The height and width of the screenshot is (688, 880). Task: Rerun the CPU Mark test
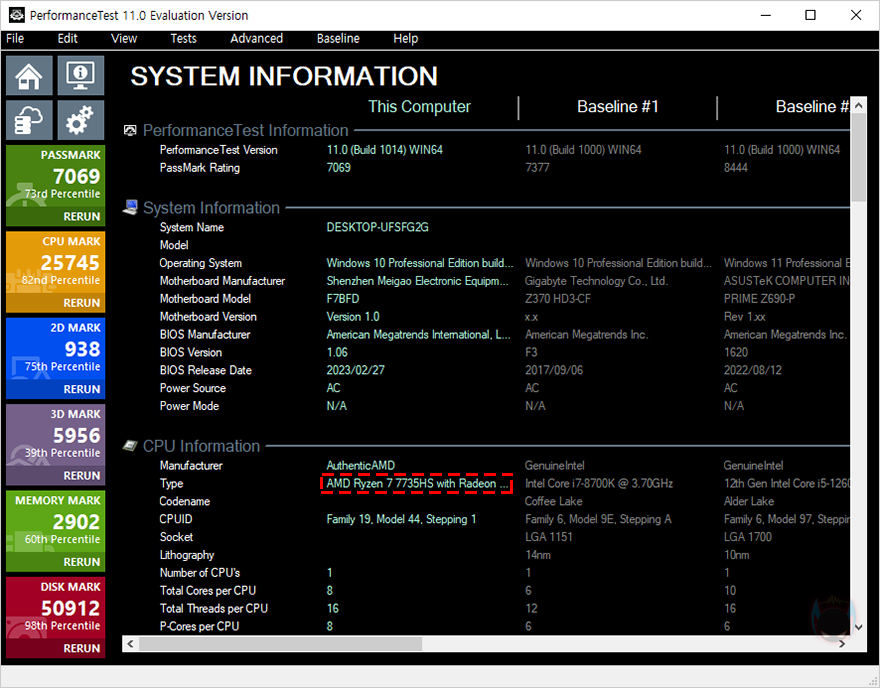tap(81, 303)
